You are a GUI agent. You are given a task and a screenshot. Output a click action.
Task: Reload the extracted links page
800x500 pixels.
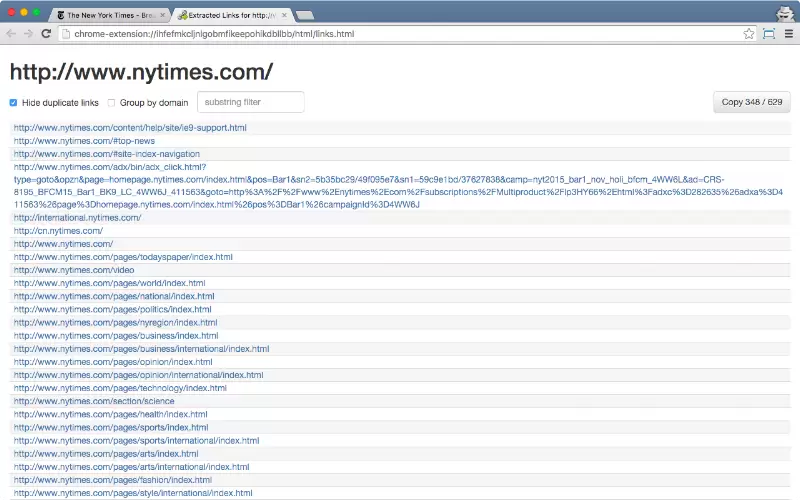(x=45, y=33)
